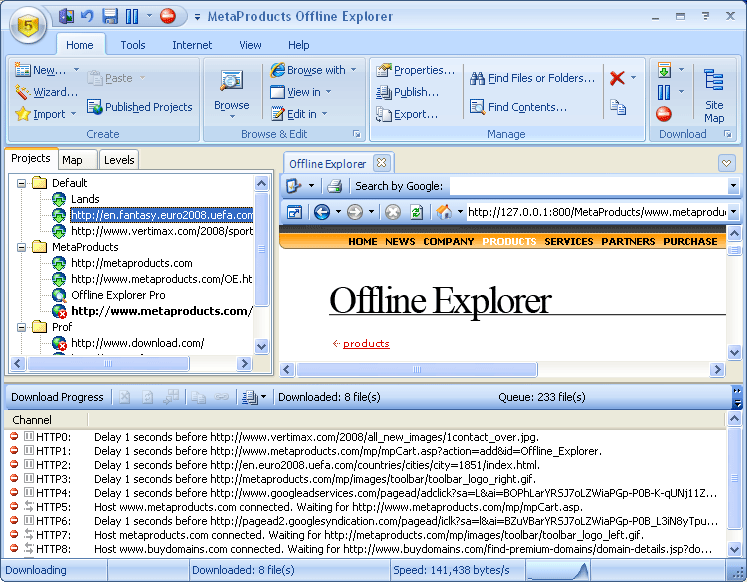Click the Save icon in quick access toolbar
Image resolution: width=747 pixels, height=582 pixels.
tap(110, 16)
